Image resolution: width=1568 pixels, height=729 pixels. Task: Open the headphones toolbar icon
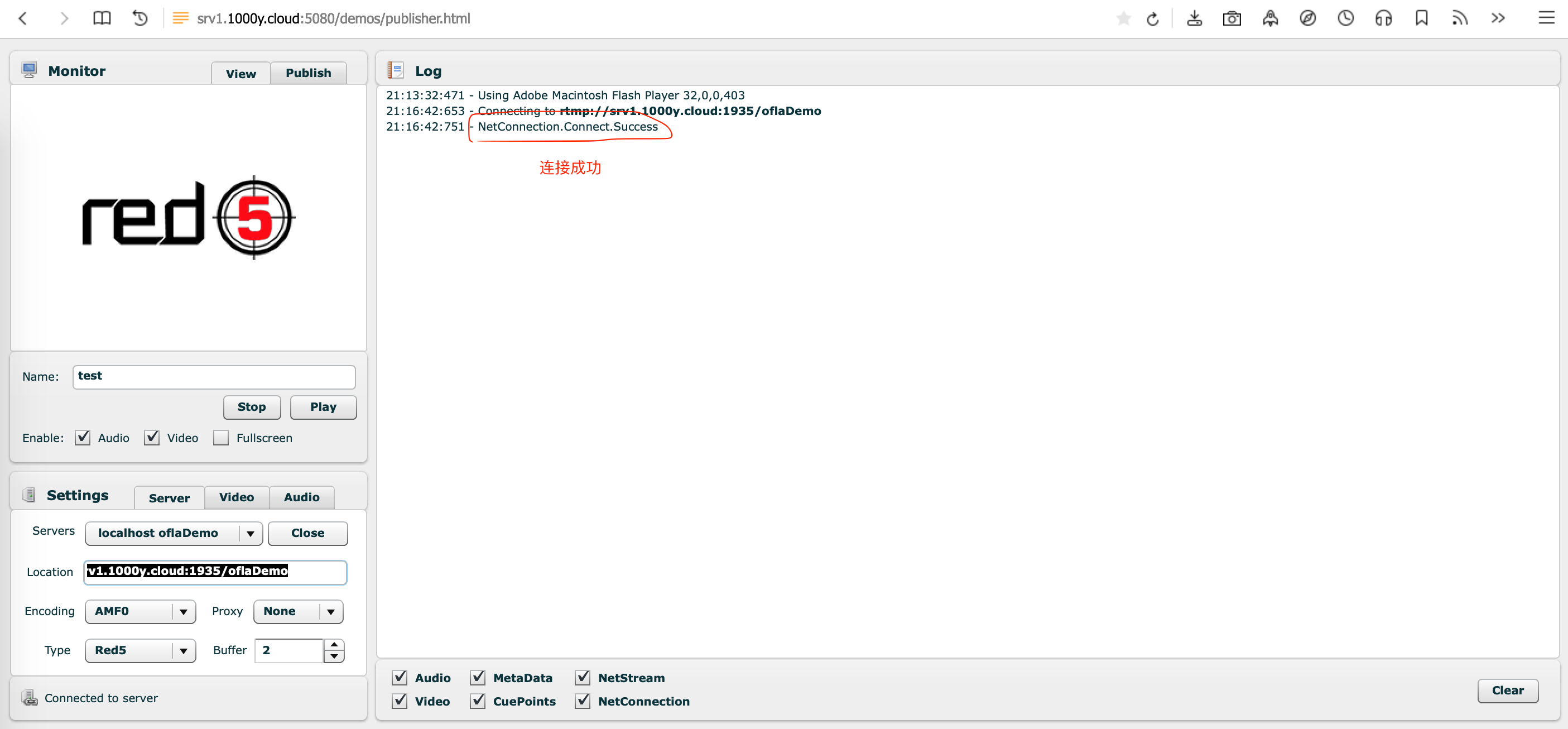pos(1383,18)
